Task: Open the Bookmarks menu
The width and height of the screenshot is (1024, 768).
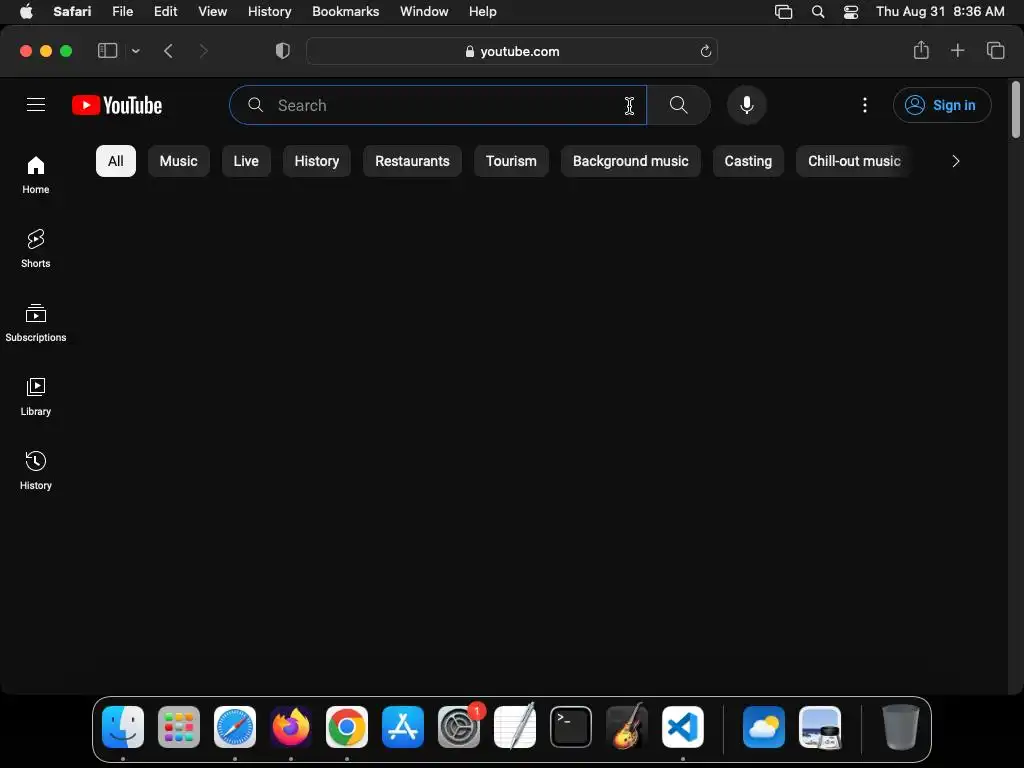Action: (345, 12)
